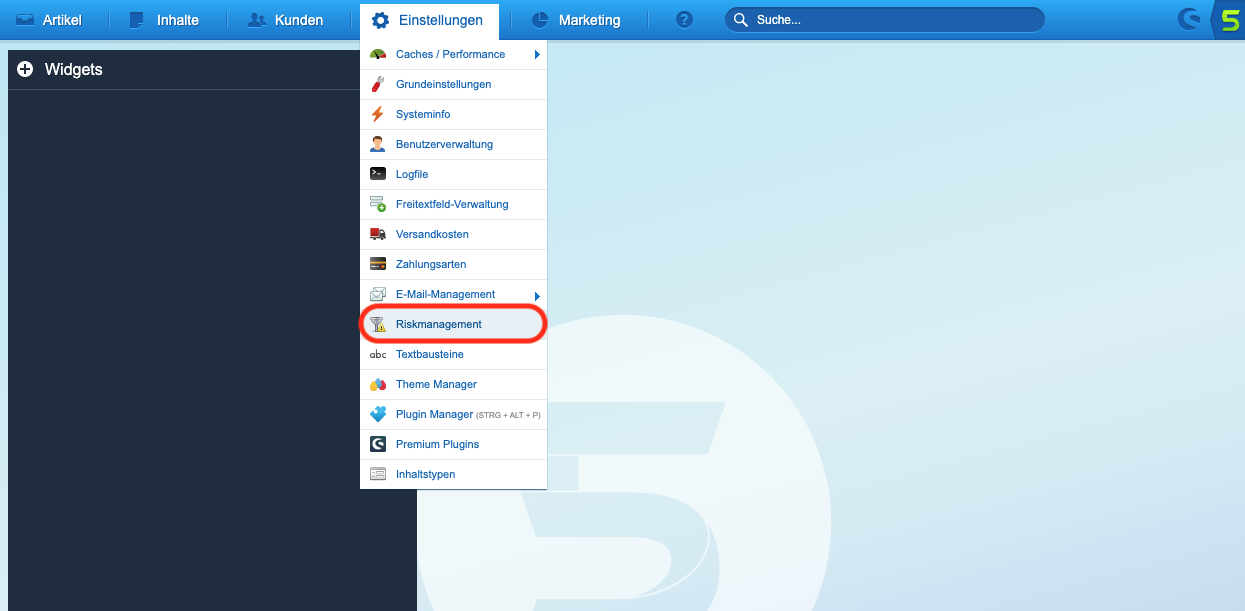Click the Grundeinstellungen wrench icon

378,84
